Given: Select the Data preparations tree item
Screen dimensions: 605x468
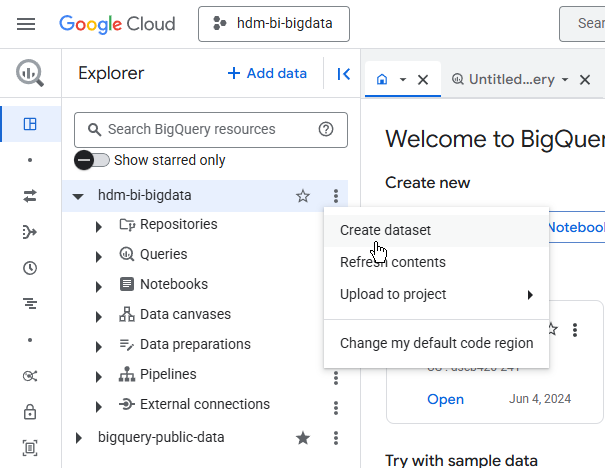Looking at the screenshot, I should [x=195, y=344].
